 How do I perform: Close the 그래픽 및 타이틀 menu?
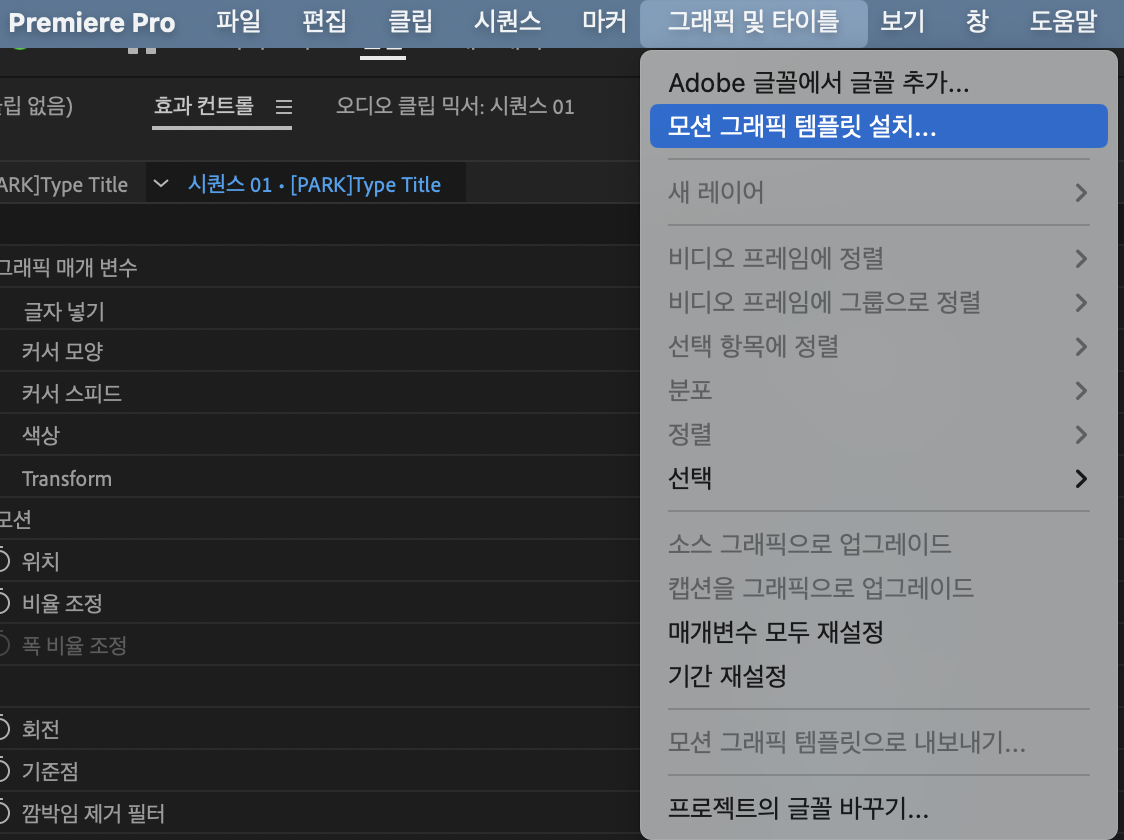click(753, 22)
